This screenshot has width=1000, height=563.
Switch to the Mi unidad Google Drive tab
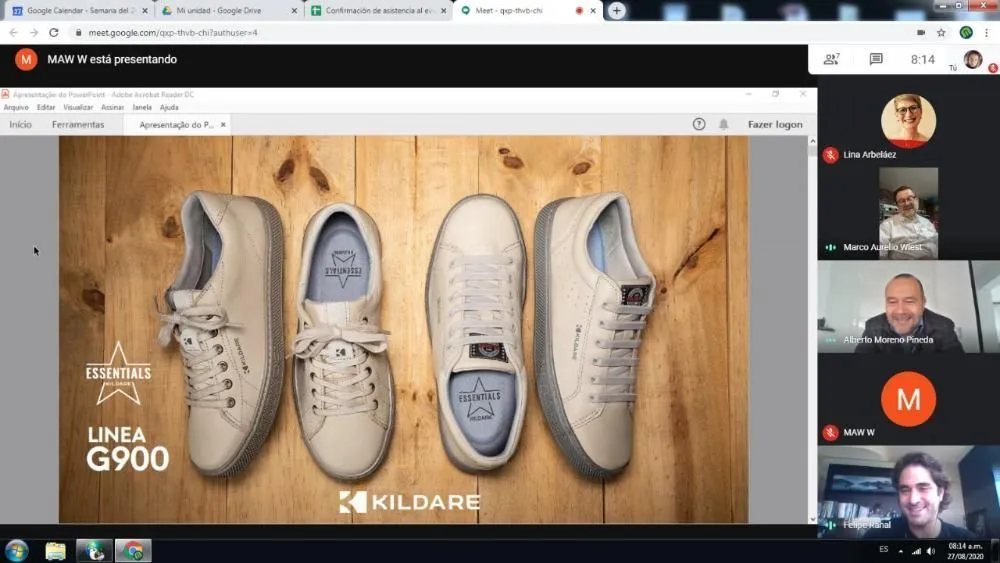pyautogui.click(x=228, y=10)
